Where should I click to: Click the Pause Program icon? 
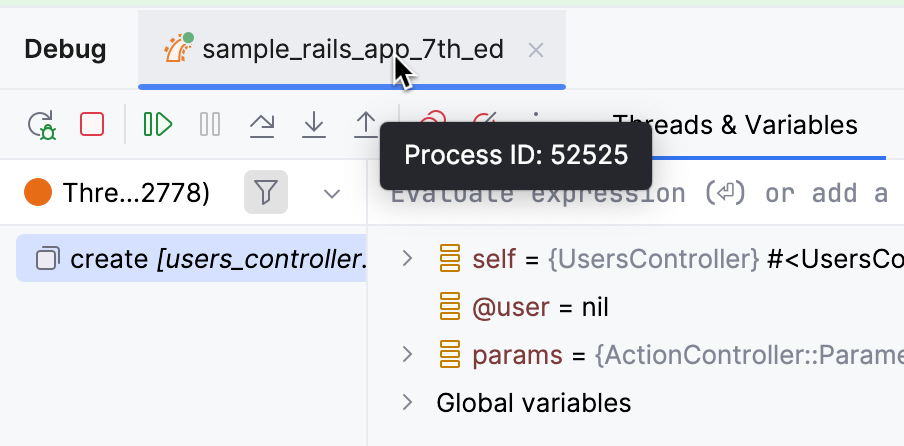point(210,124)
